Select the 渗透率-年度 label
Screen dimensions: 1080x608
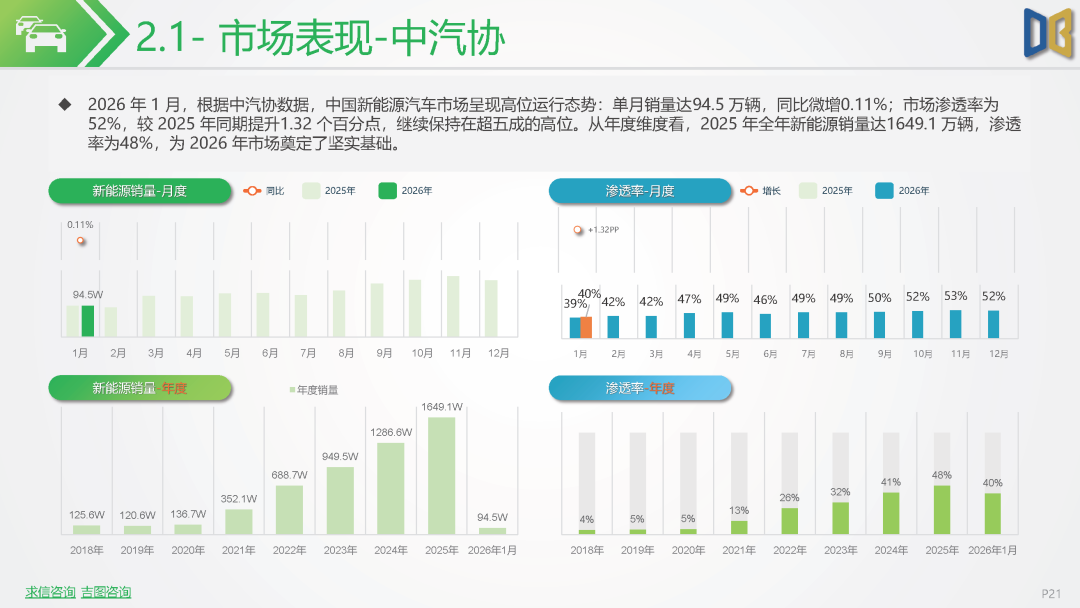tap(640, 388)
